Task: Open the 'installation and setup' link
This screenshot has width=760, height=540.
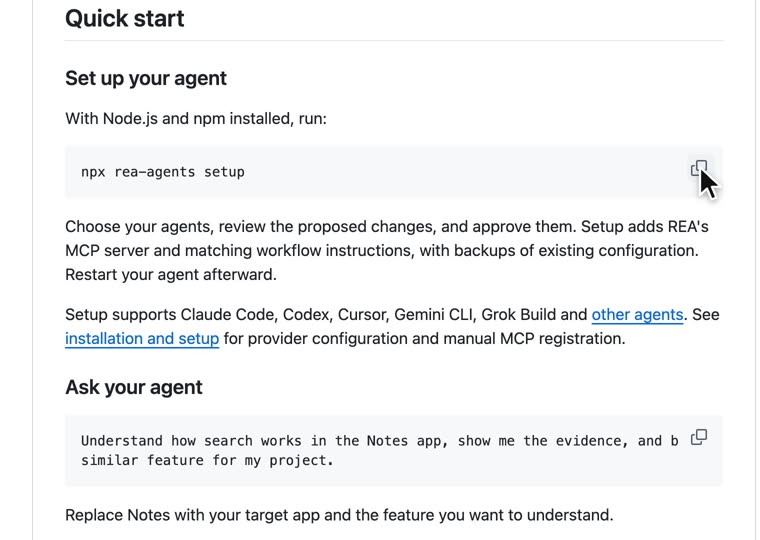Action: coord(142,338)
